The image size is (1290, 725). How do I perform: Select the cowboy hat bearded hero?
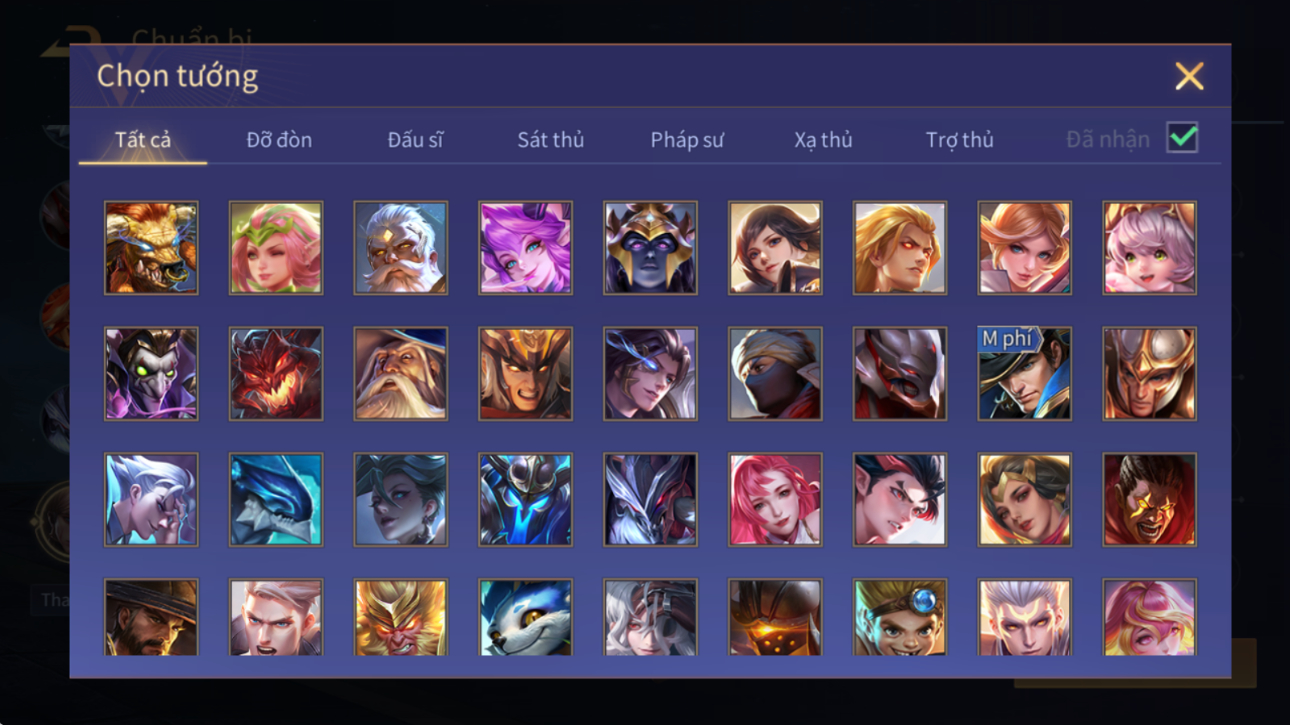coord(151,617)
